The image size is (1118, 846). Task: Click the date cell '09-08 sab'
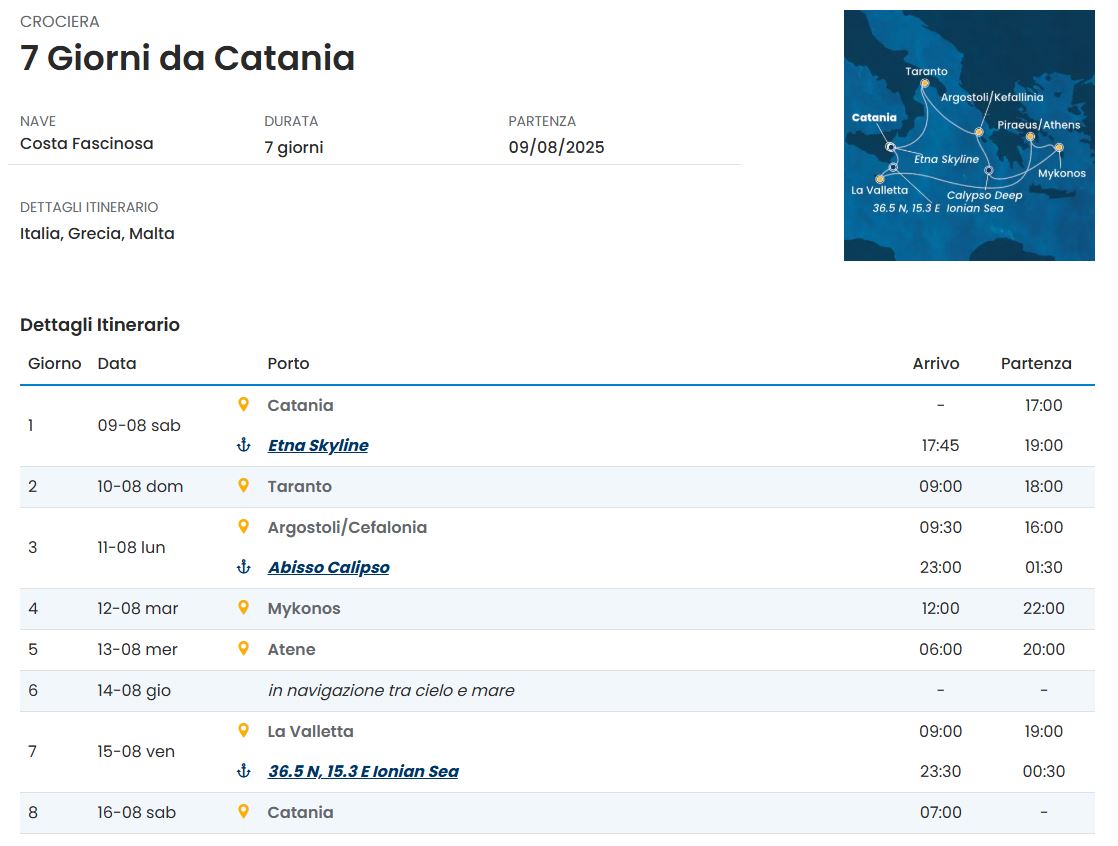pos(139,425)
